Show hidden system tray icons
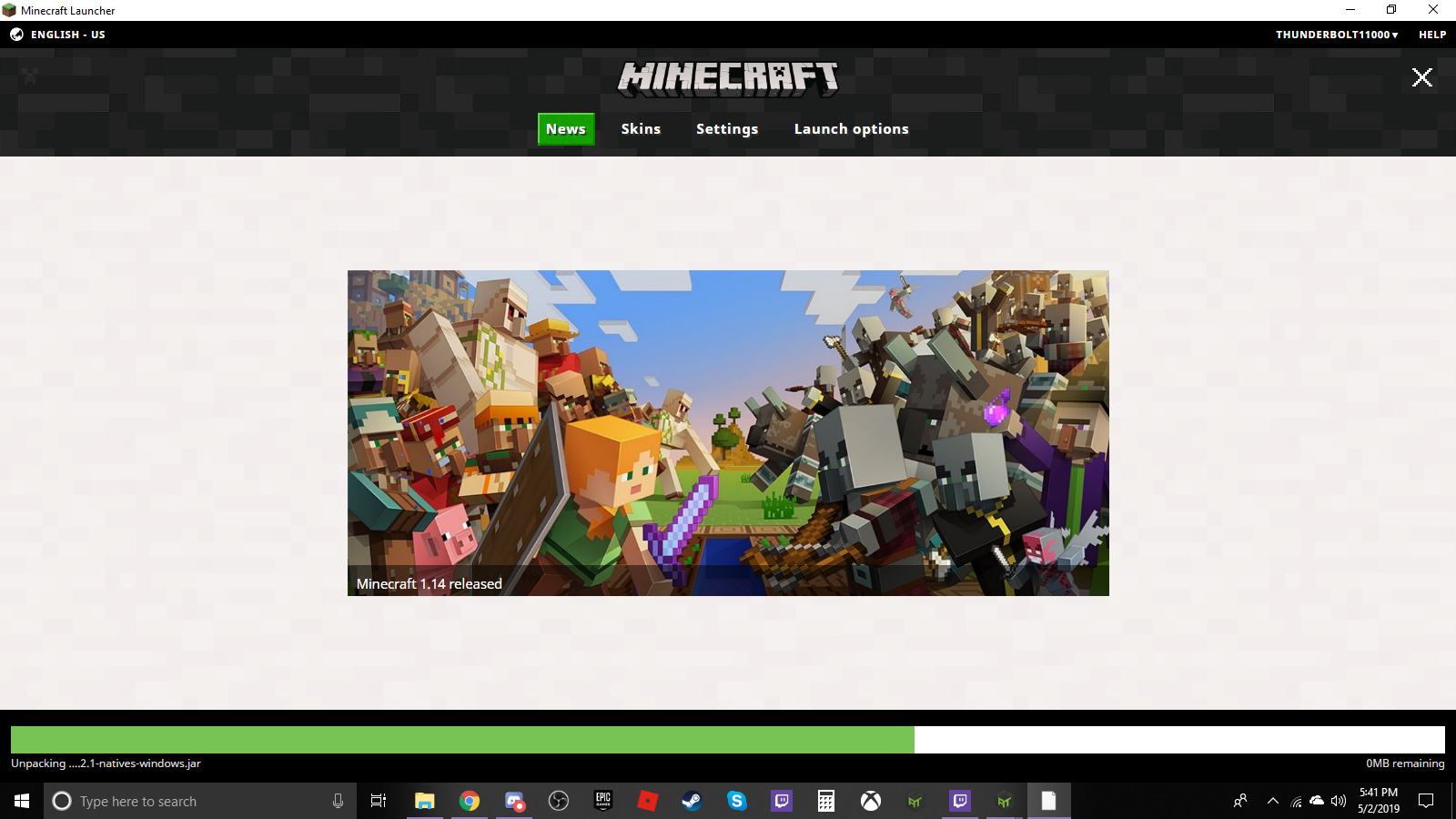 (x=1273, y=801)
